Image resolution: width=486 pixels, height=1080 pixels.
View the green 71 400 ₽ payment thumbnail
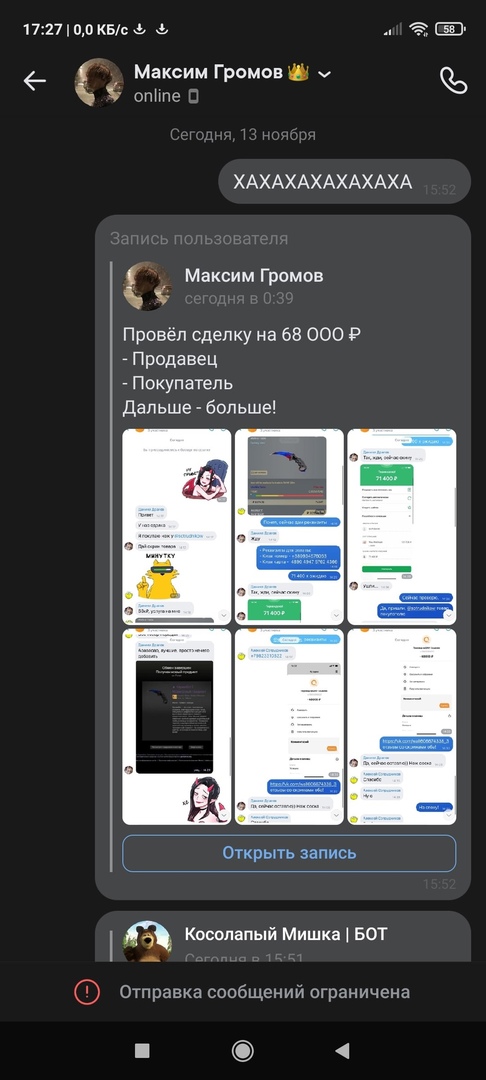[401, 526]
